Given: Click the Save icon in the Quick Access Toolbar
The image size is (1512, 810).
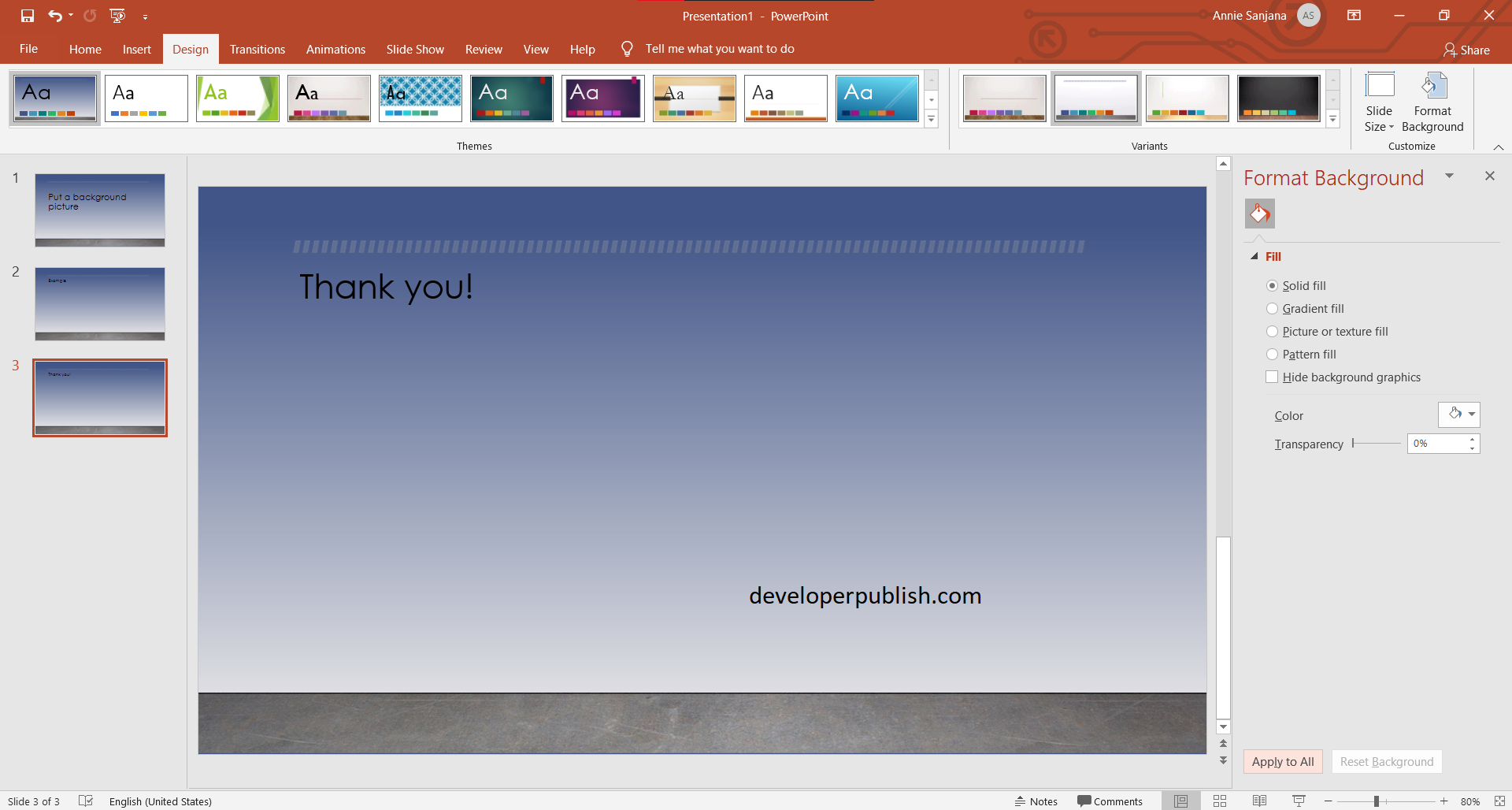Looking at the screenshot, I should click(x=28, y=15).
